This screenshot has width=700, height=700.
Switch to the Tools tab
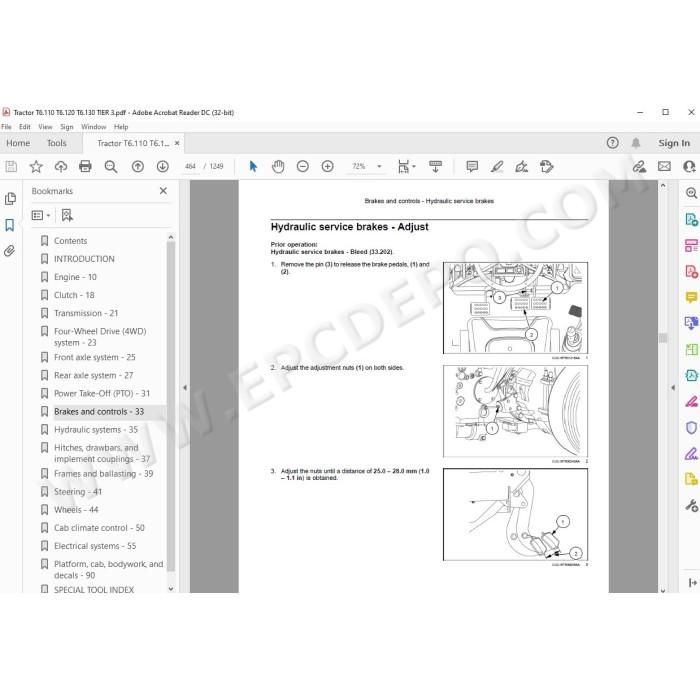click(x=56, y=143)
